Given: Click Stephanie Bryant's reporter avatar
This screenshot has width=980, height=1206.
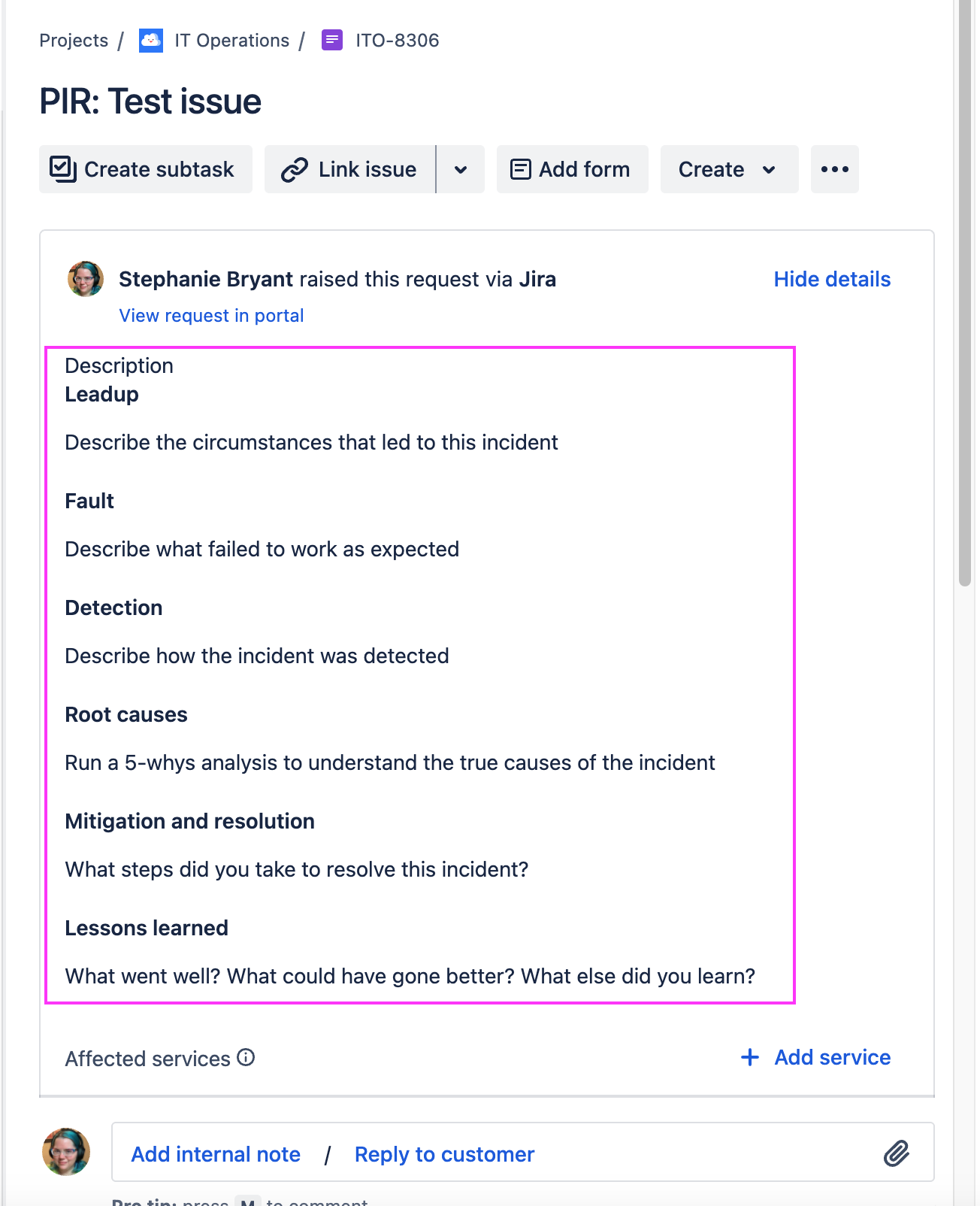Looking at the screenshot, I should click(86, 279).
